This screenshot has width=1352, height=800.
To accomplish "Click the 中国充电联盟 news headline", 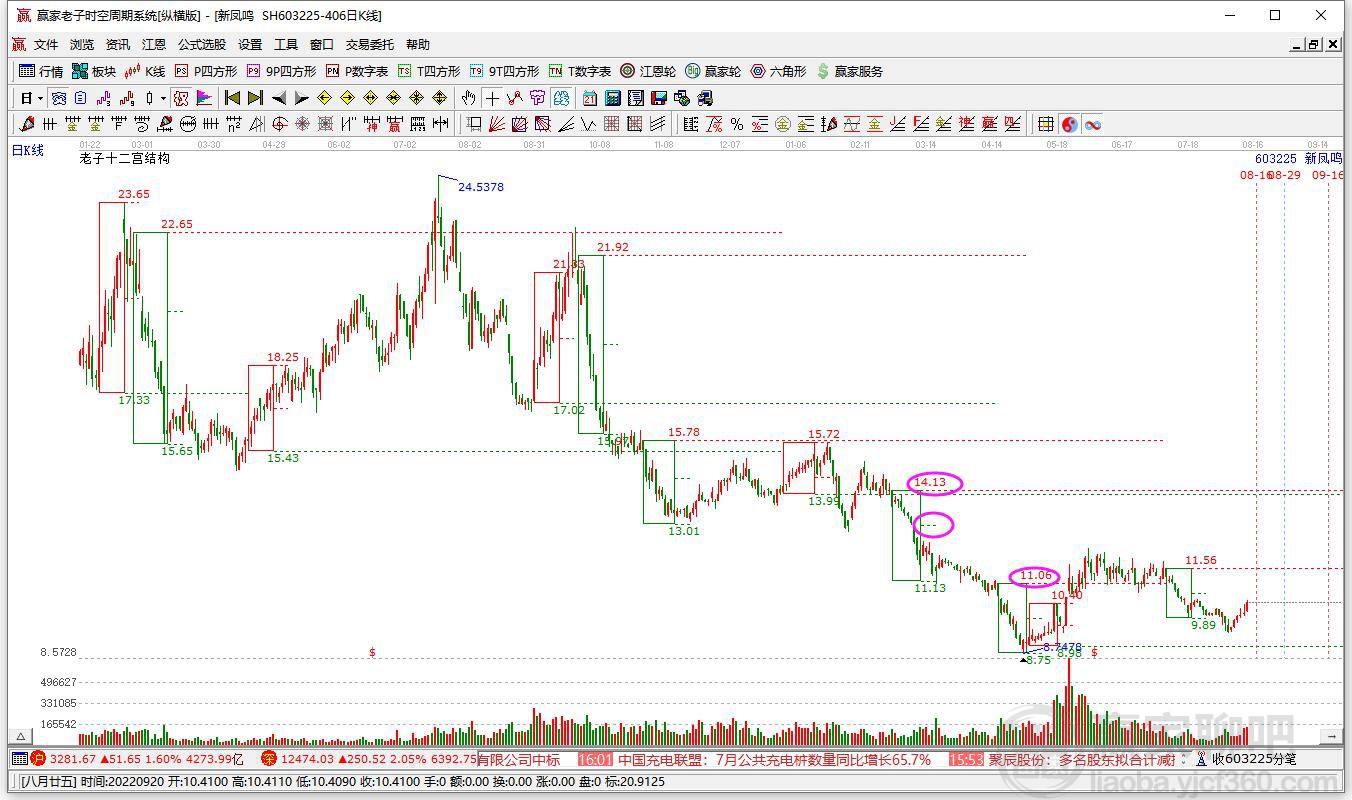I will coord(775,760).
